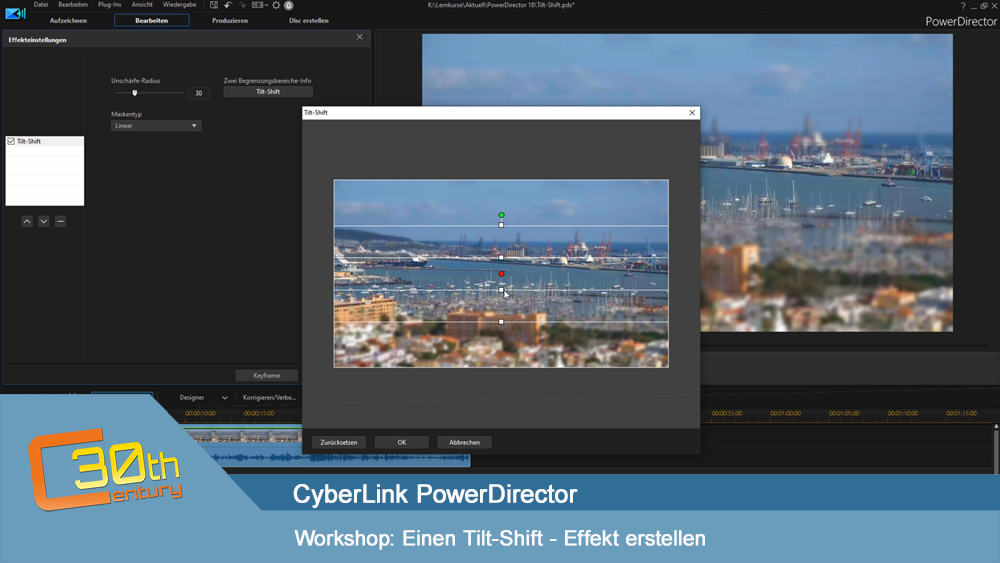Click the 00:00:10:00 mark on timeline ruler
Image resolution: width=1000 pixels, height=563 pixels.
tap(200, 413)
